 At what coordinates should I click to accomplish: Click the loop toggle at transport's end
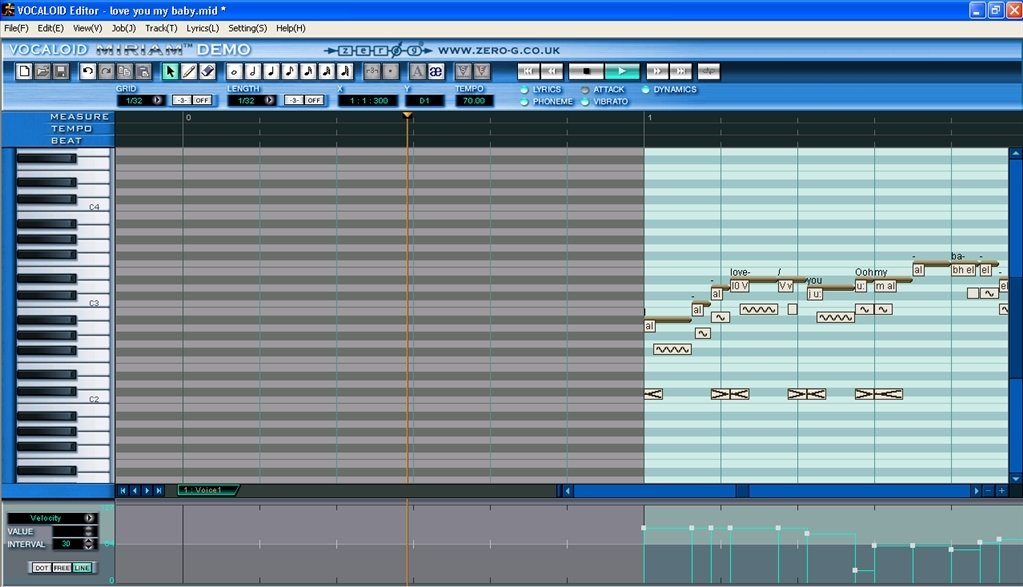(x=709, y=71)
